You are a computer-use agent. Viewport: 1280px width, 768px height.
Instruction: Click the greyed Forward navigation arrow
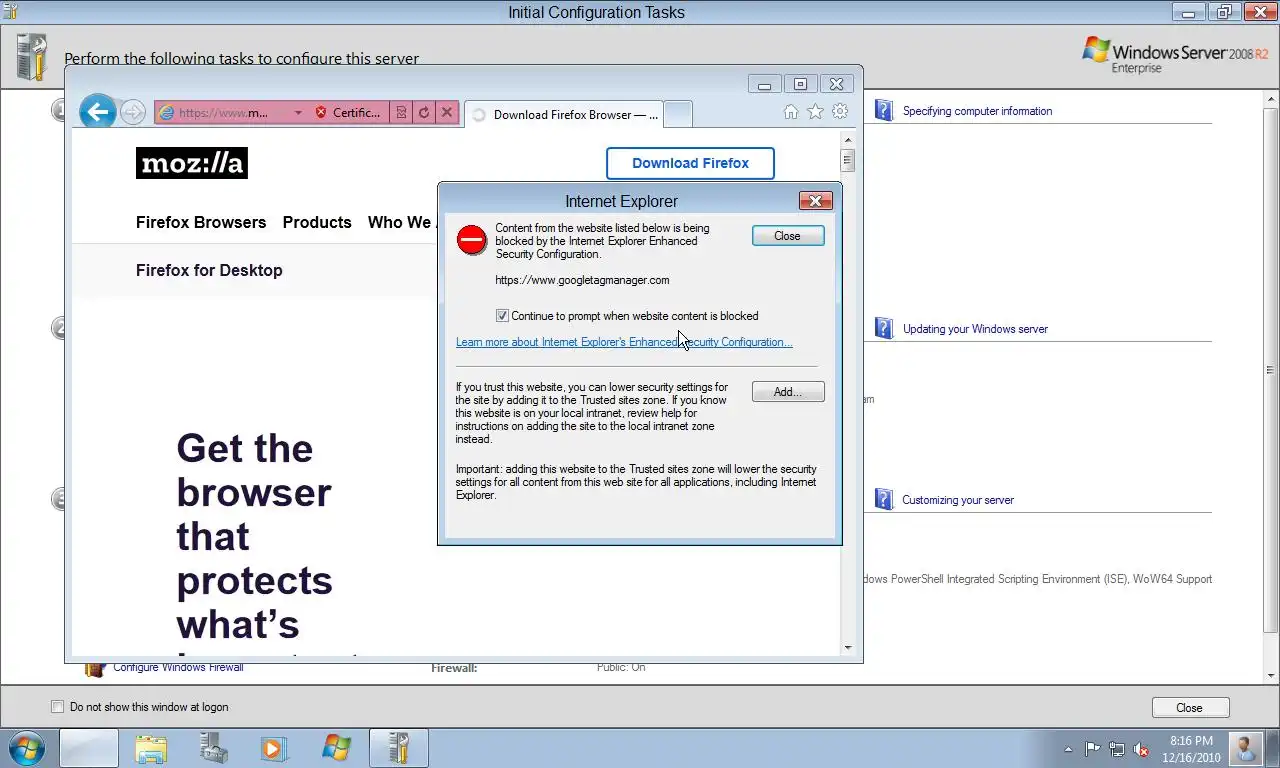[x=133, y=112]
